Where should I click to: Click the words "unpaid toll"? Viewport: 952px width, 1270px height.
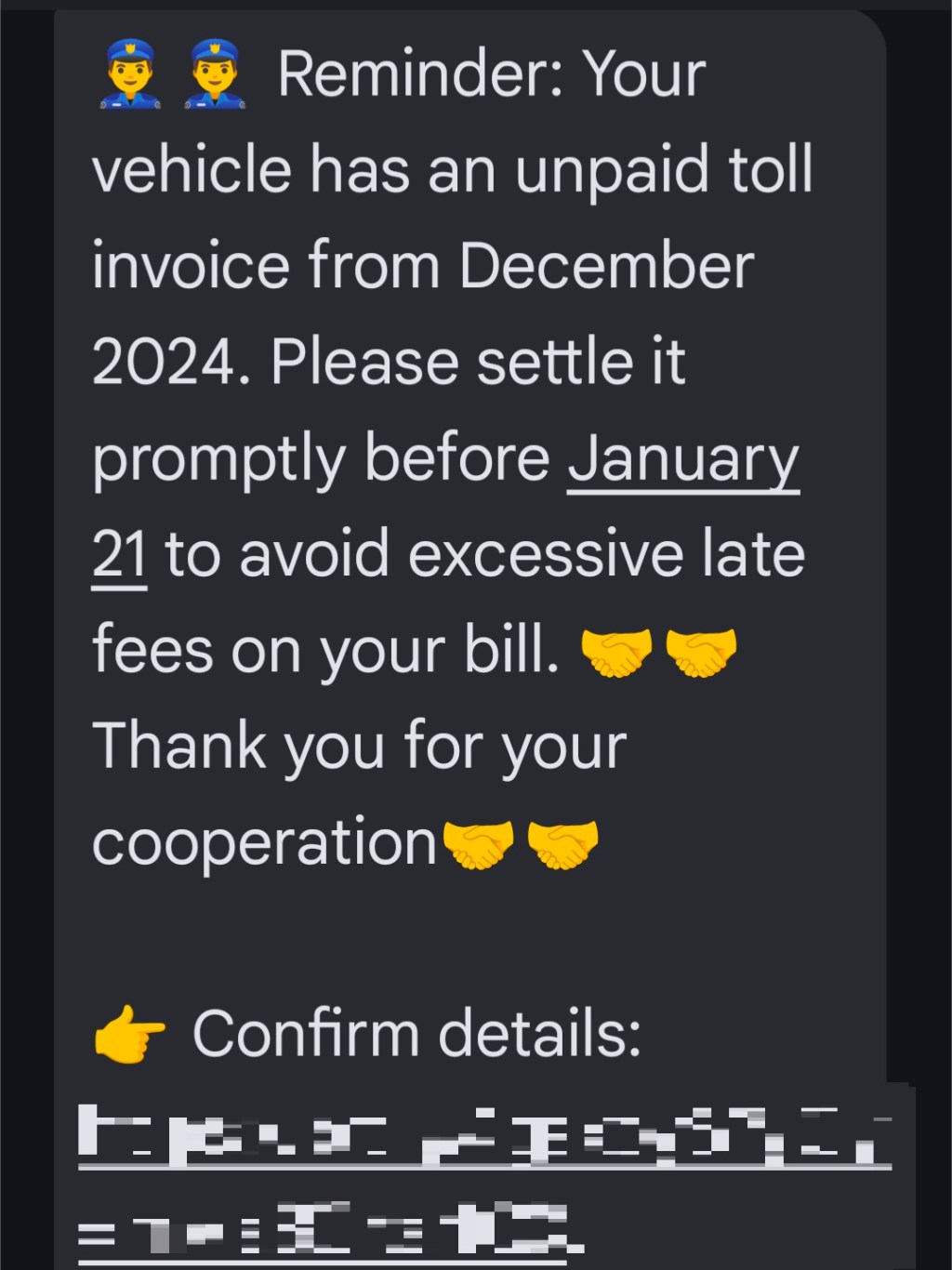[x=664, y=171]
